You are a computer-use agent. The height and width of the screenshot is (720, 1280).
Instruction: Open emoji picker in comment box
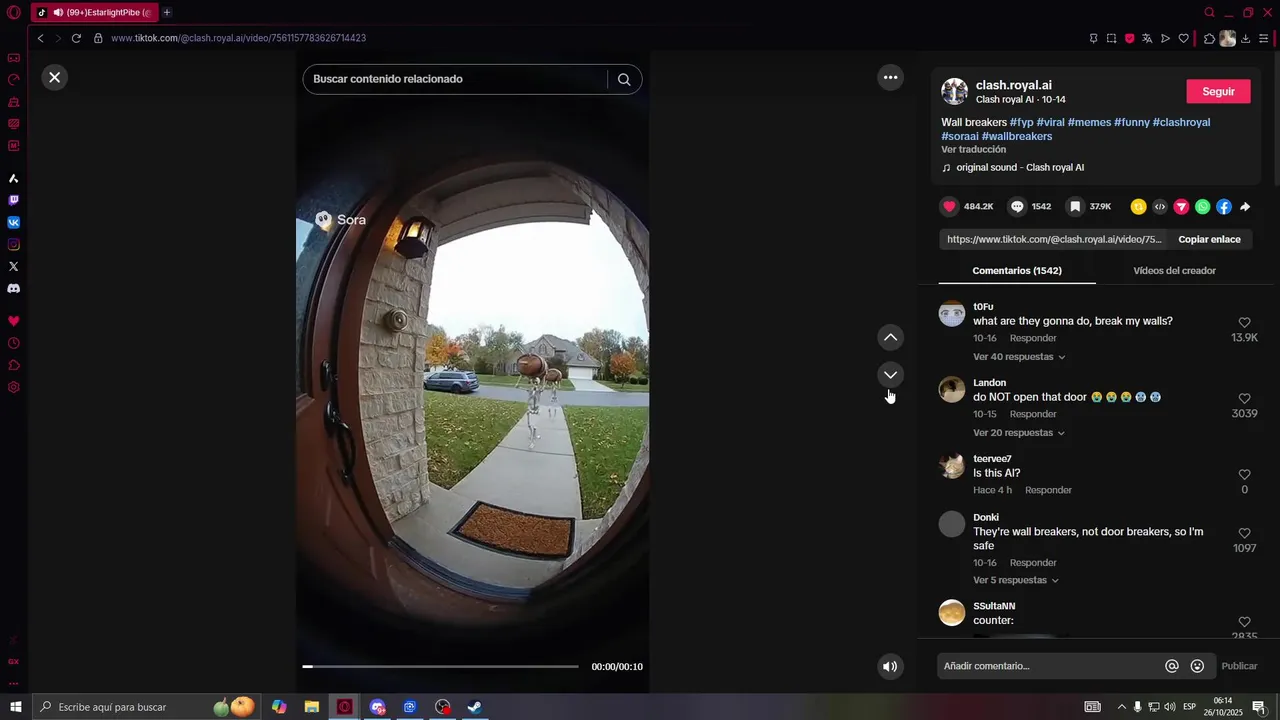click(x=1197, y=666)
